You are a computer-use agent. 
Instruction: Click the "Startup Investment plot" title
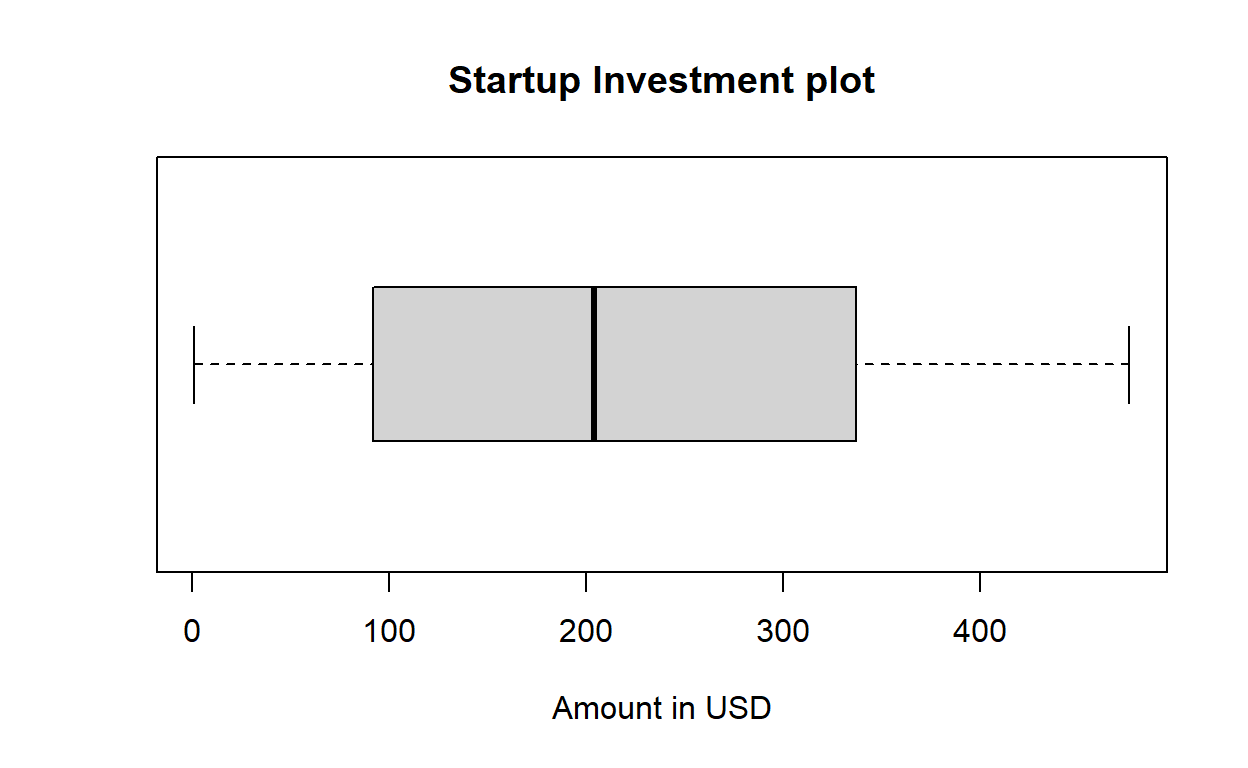(661, 80)
